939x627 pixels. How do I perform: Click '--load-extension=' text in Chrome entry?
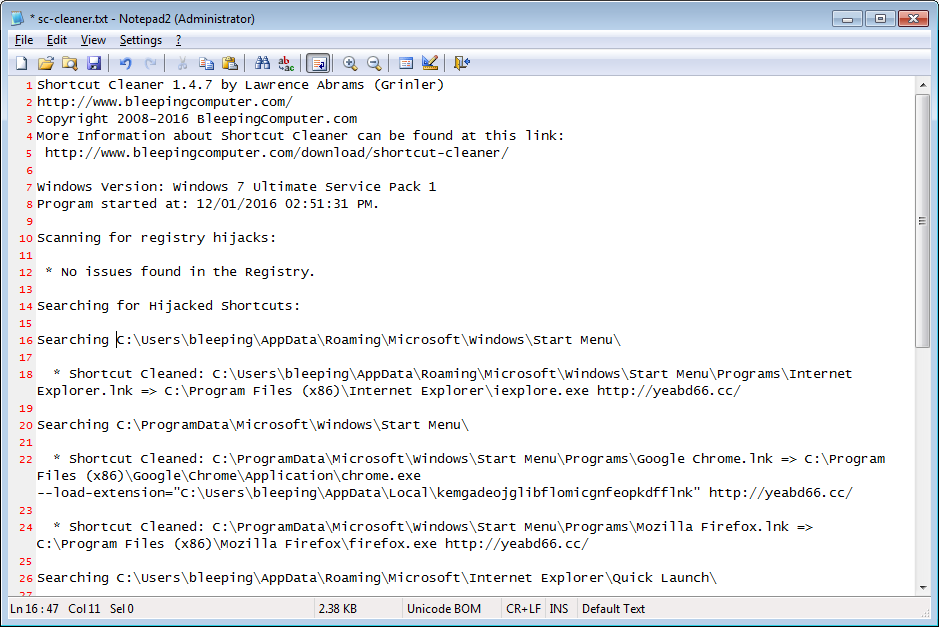(105, 493)
